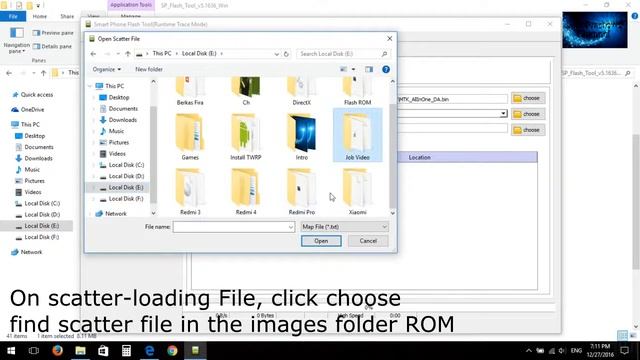640x360 pixels.
Task: Open dialog help (question mark icon)
Action: [386, 69]
